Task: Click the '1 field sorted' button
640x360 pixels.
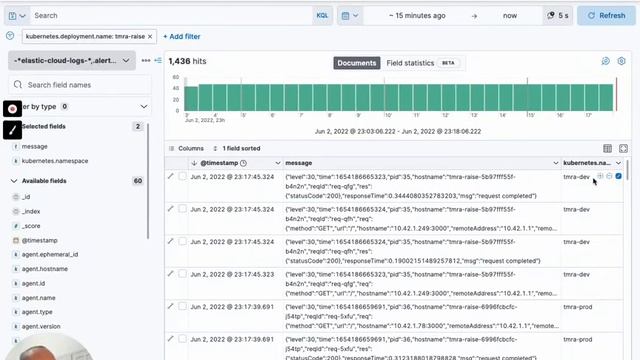Action: point(236,148)
